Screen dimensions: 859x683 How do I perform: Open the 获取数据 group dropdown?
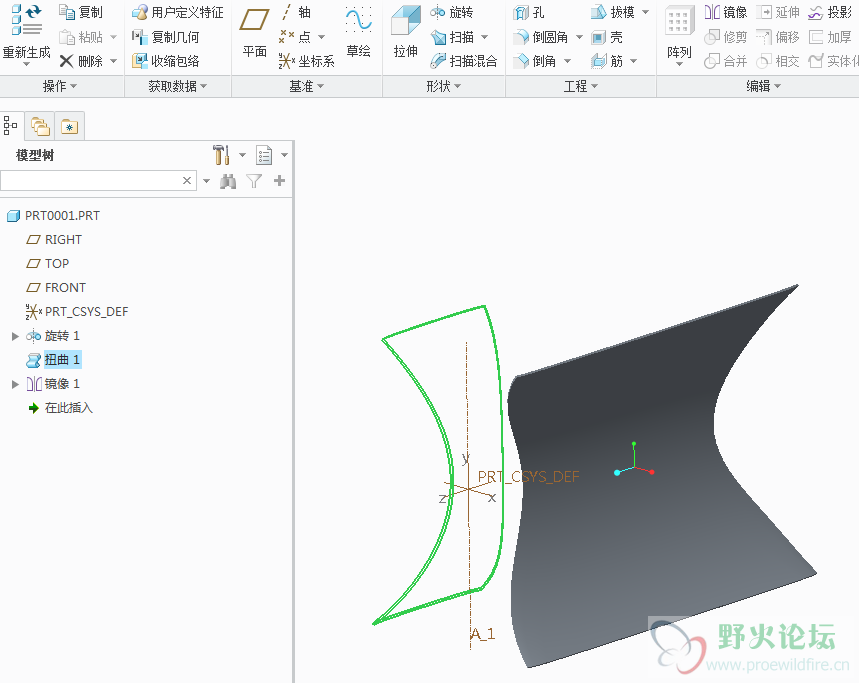178,86
